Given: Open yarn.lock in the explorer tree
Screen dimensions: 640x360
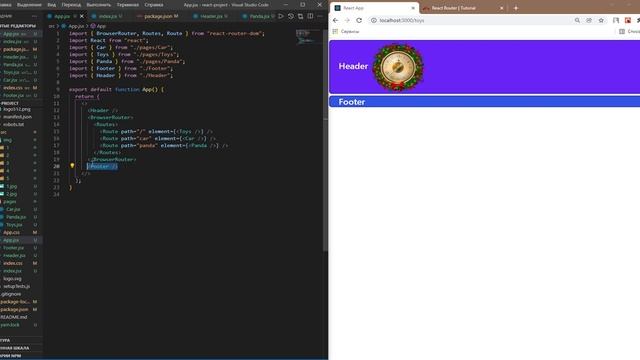Looking at the screenshot, I should 10,325.
